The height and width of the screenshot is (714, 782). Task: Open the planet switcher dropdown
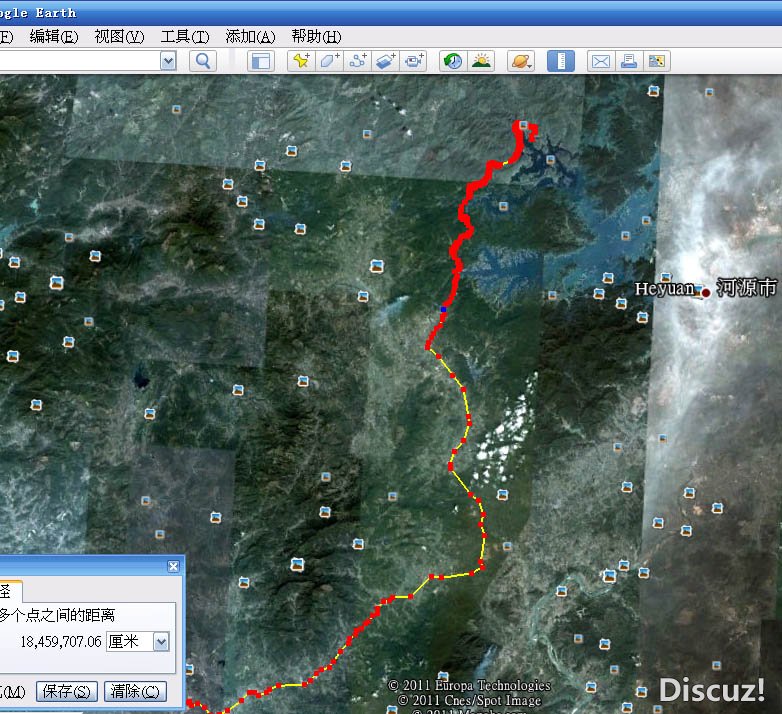520,61
